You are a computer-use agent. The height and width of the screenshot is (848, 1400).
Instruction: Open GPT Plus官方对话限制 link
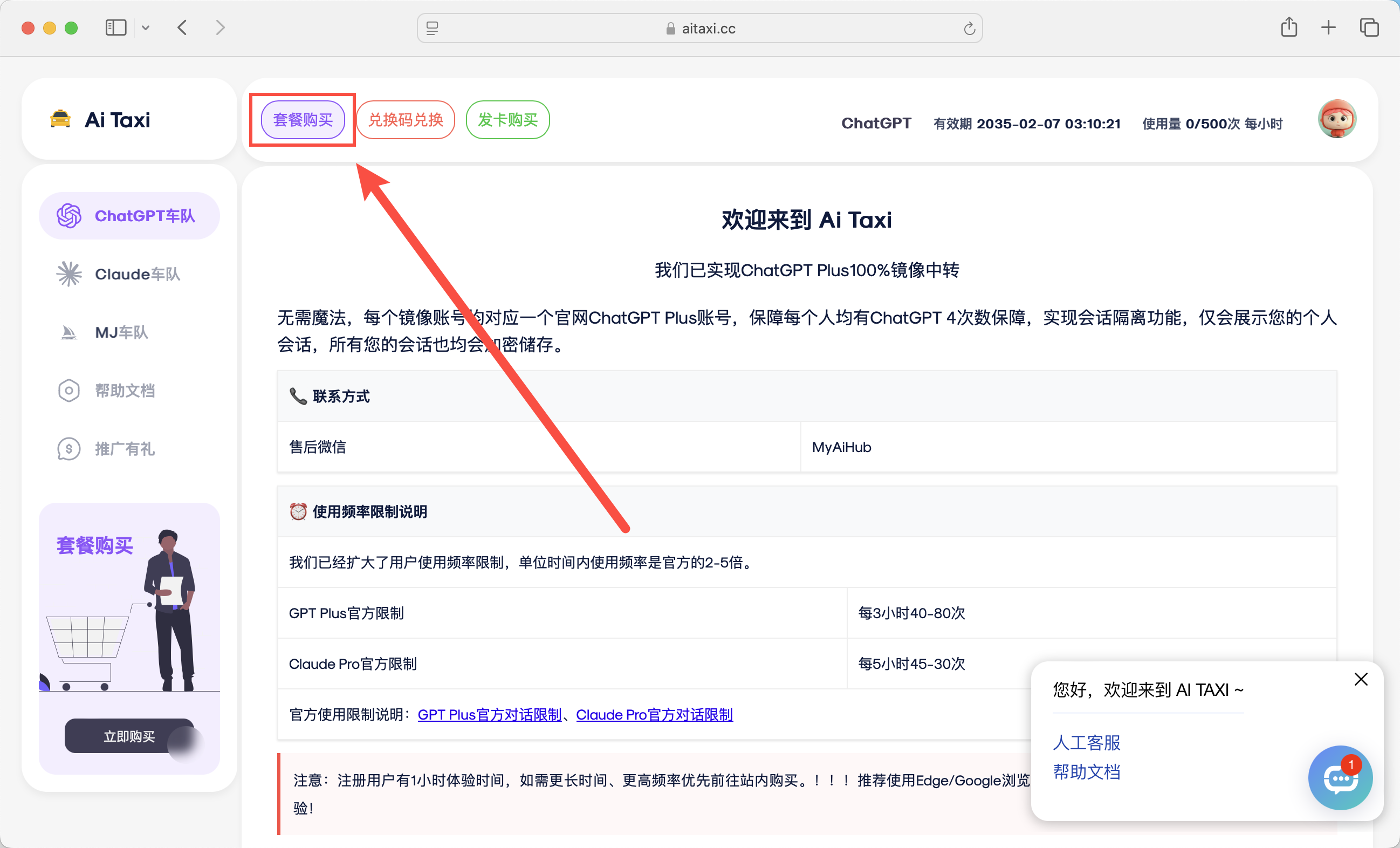(489, 714)
